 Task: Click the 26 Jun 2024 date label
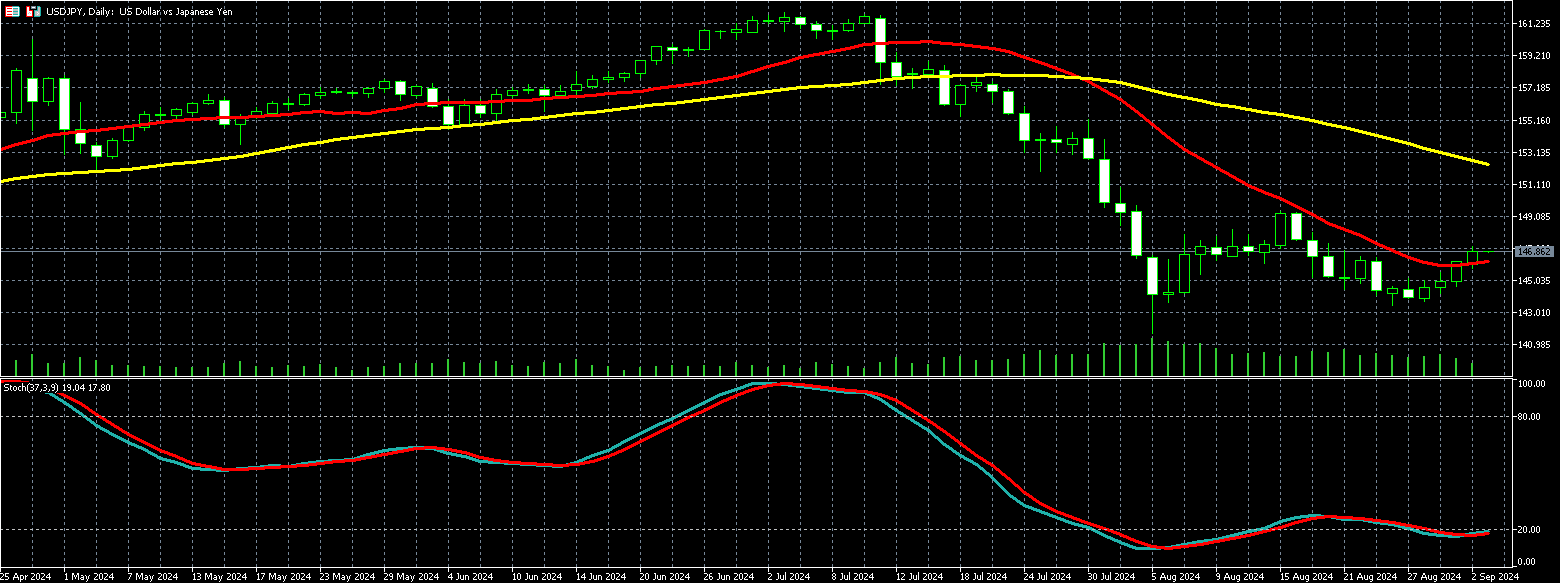[729, 577]
